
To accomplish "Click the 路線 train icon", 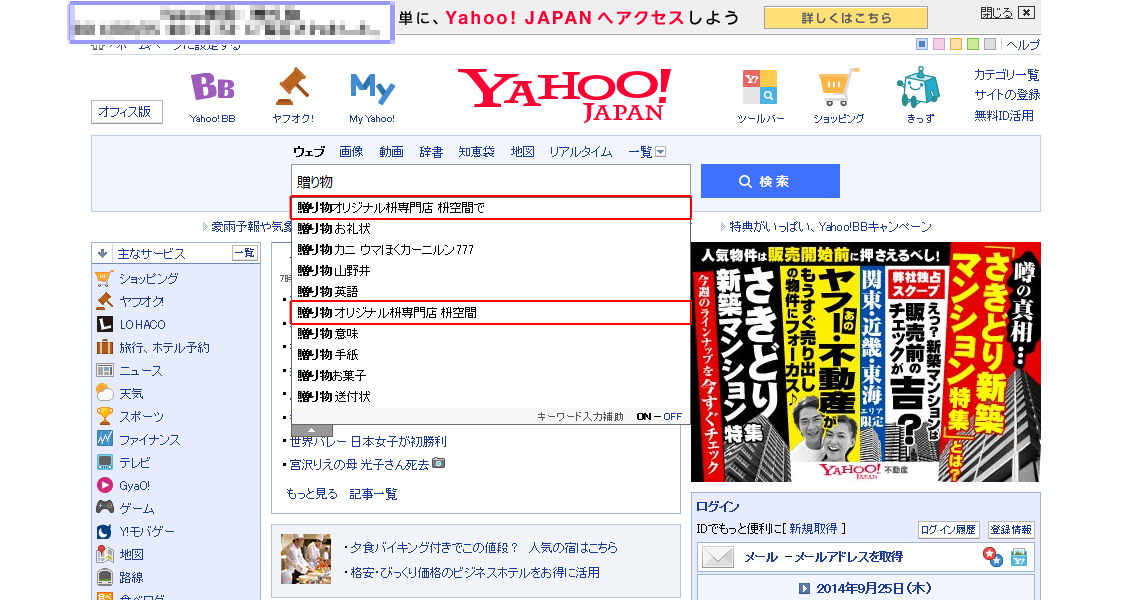I will (x=104, y=577).
